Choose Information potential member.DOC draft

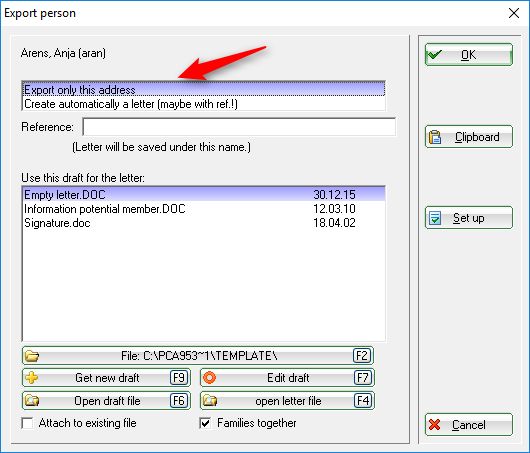(x=204, y=209)
